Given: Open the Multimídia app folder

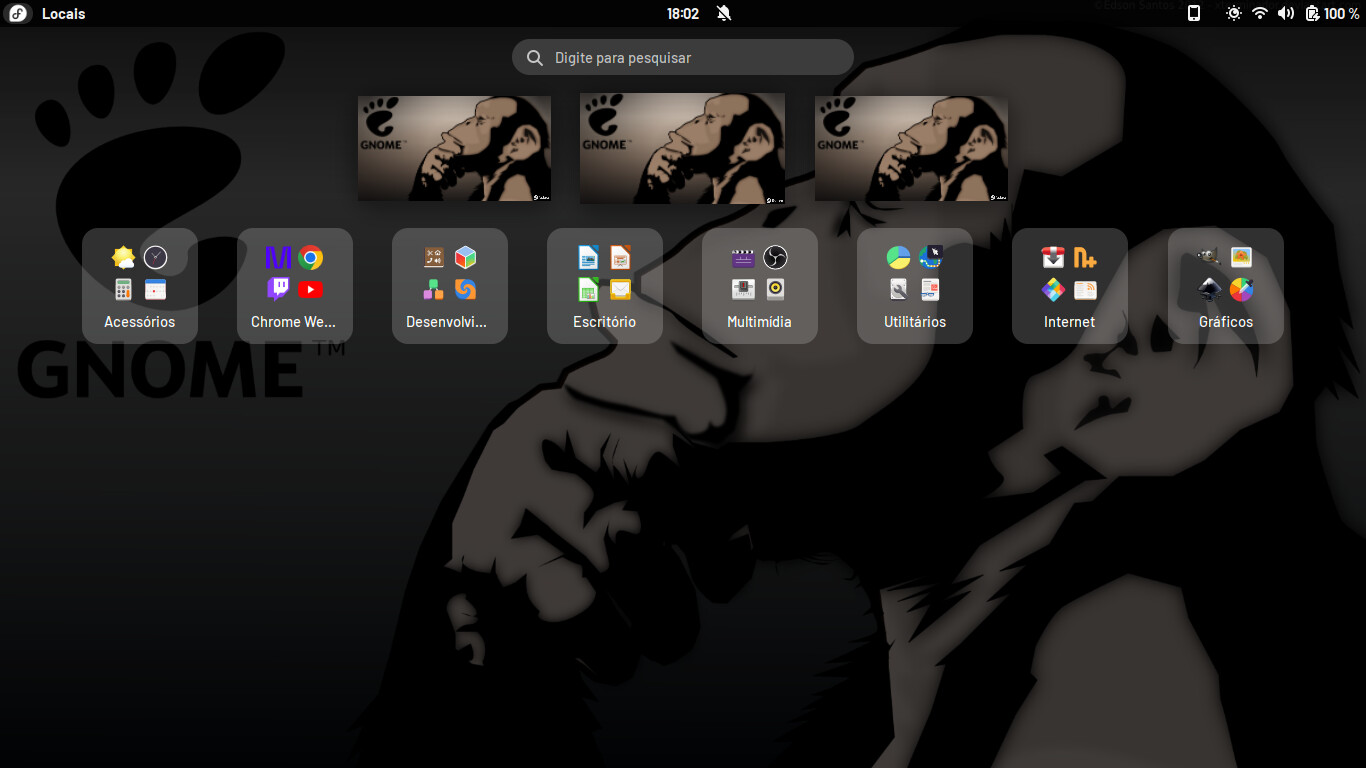Looking at the screenshot, I should point(760,286).
